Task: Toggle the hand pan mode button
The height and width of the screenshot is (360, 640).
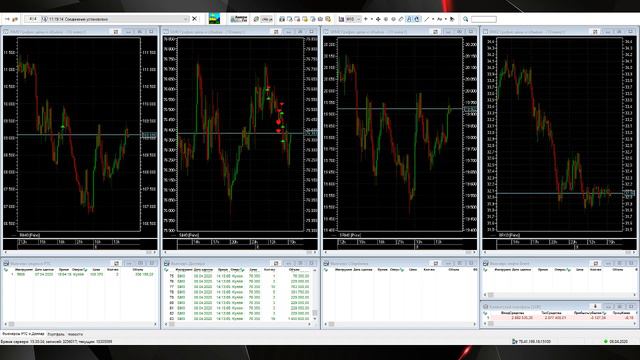Action: 417,19
